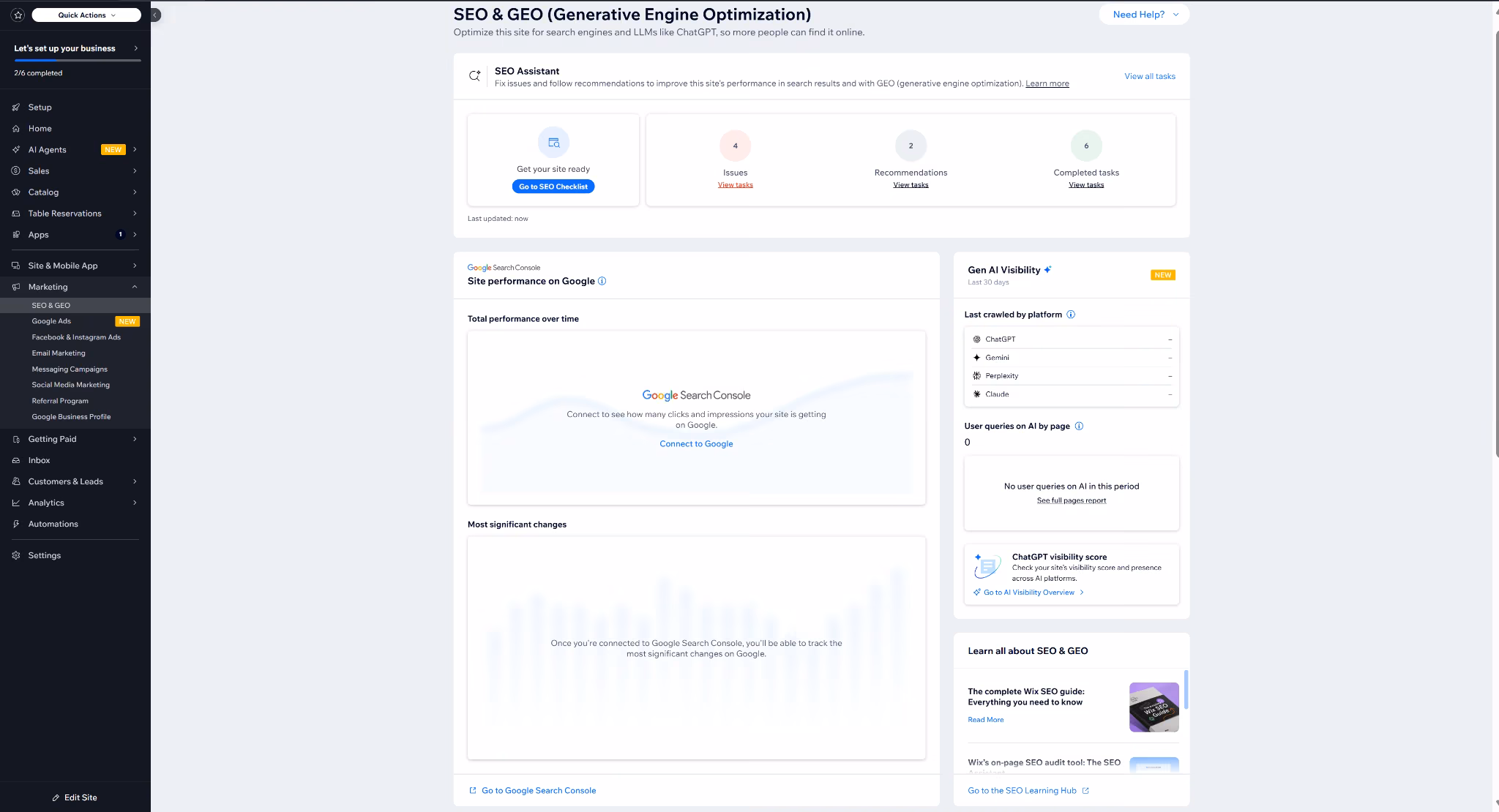Viewport: 1499px width, 812px height.
Task: Click the Gemini platform icon
Action: point(976,358)
